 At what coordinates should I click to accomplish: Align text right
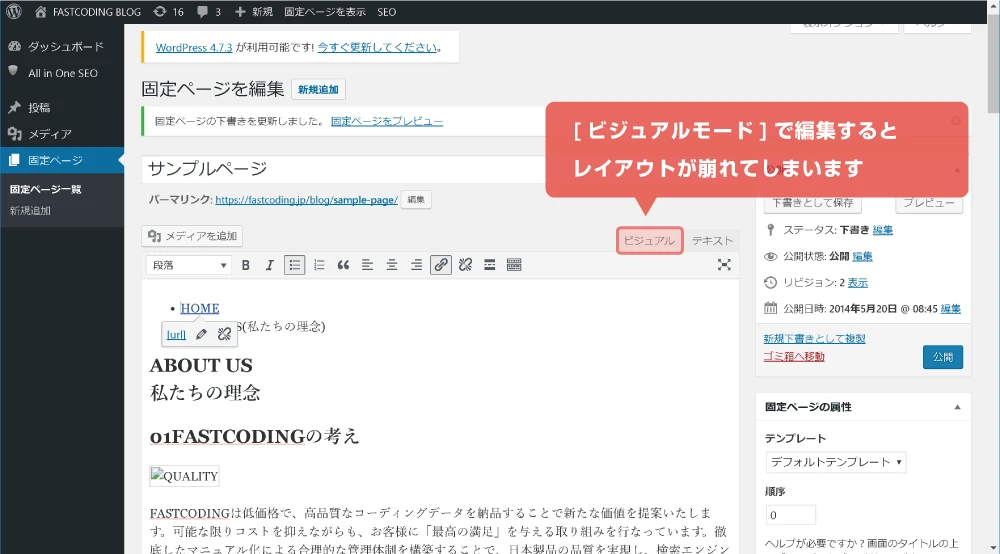(416, 265)
